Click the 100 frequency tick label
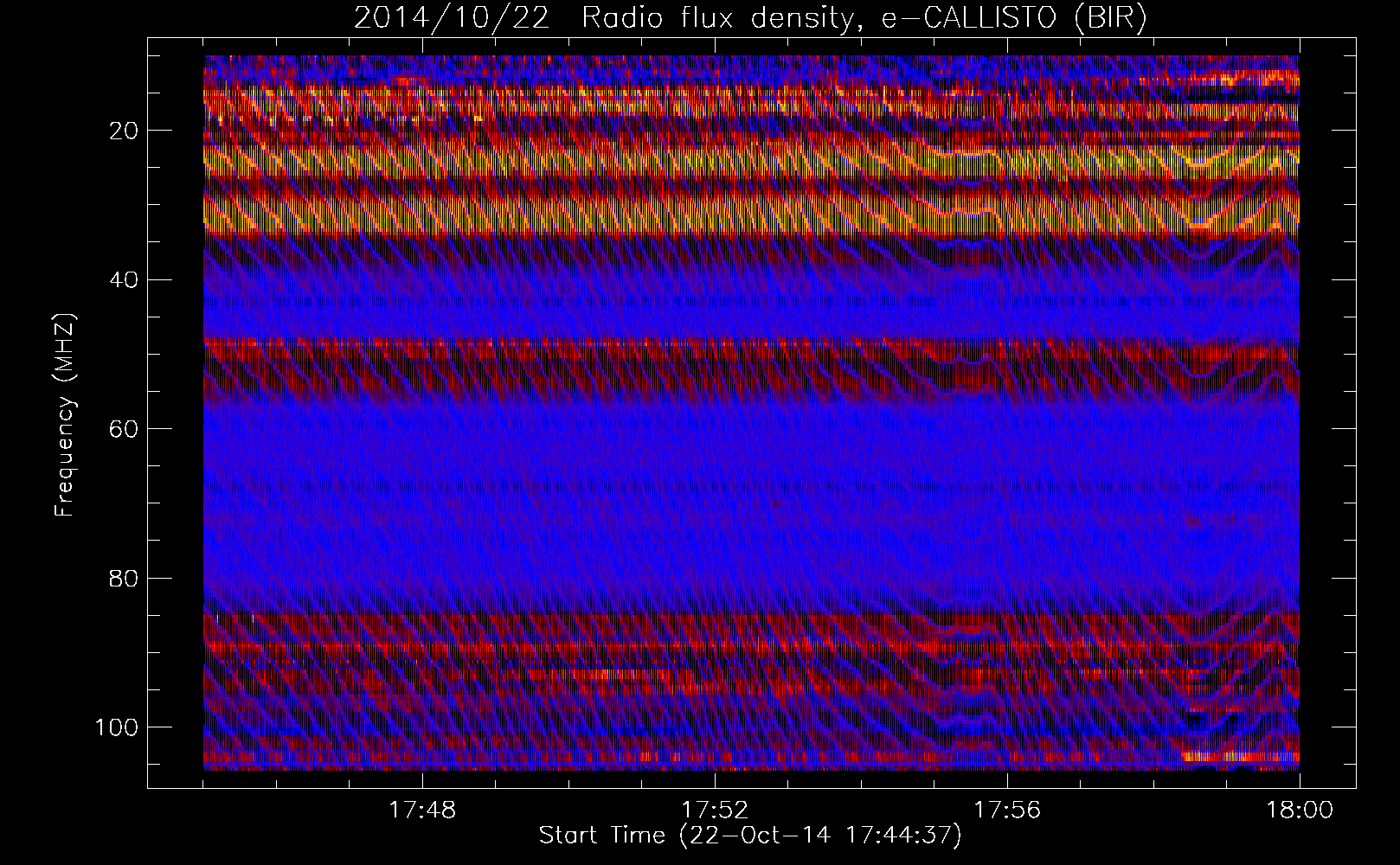 click(118, 727)
